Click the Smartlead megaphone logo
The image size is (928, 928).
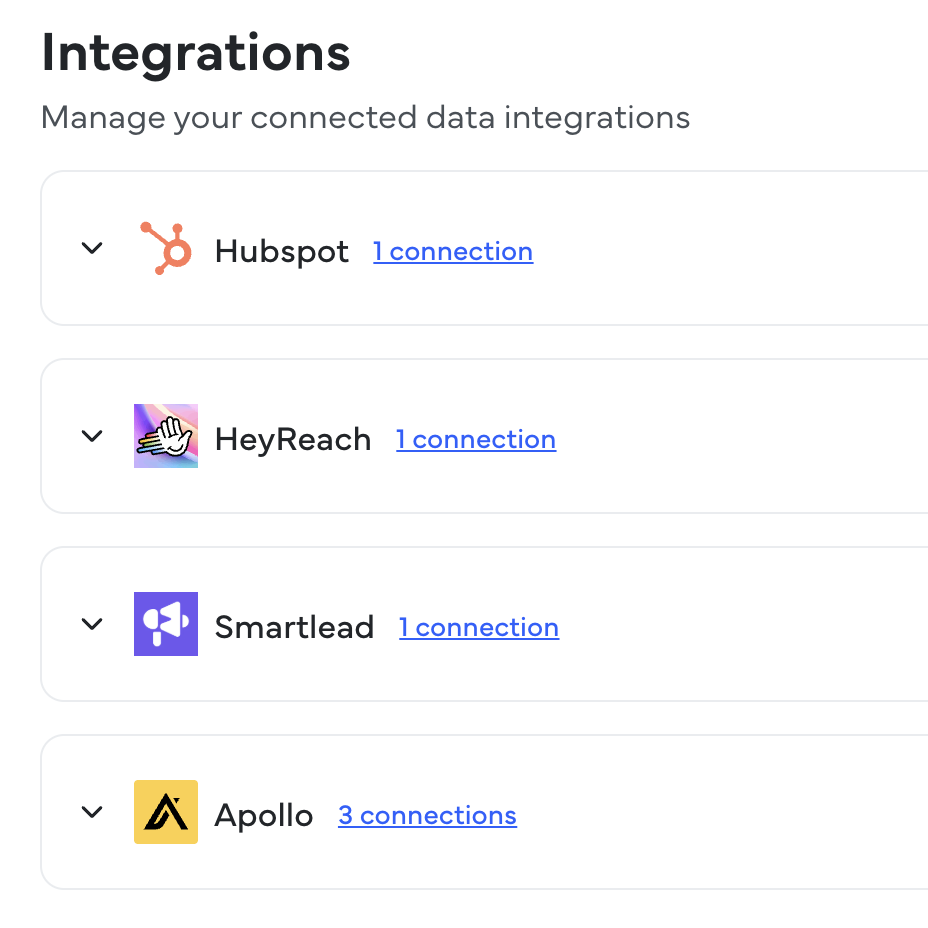(x=166, y=624)
